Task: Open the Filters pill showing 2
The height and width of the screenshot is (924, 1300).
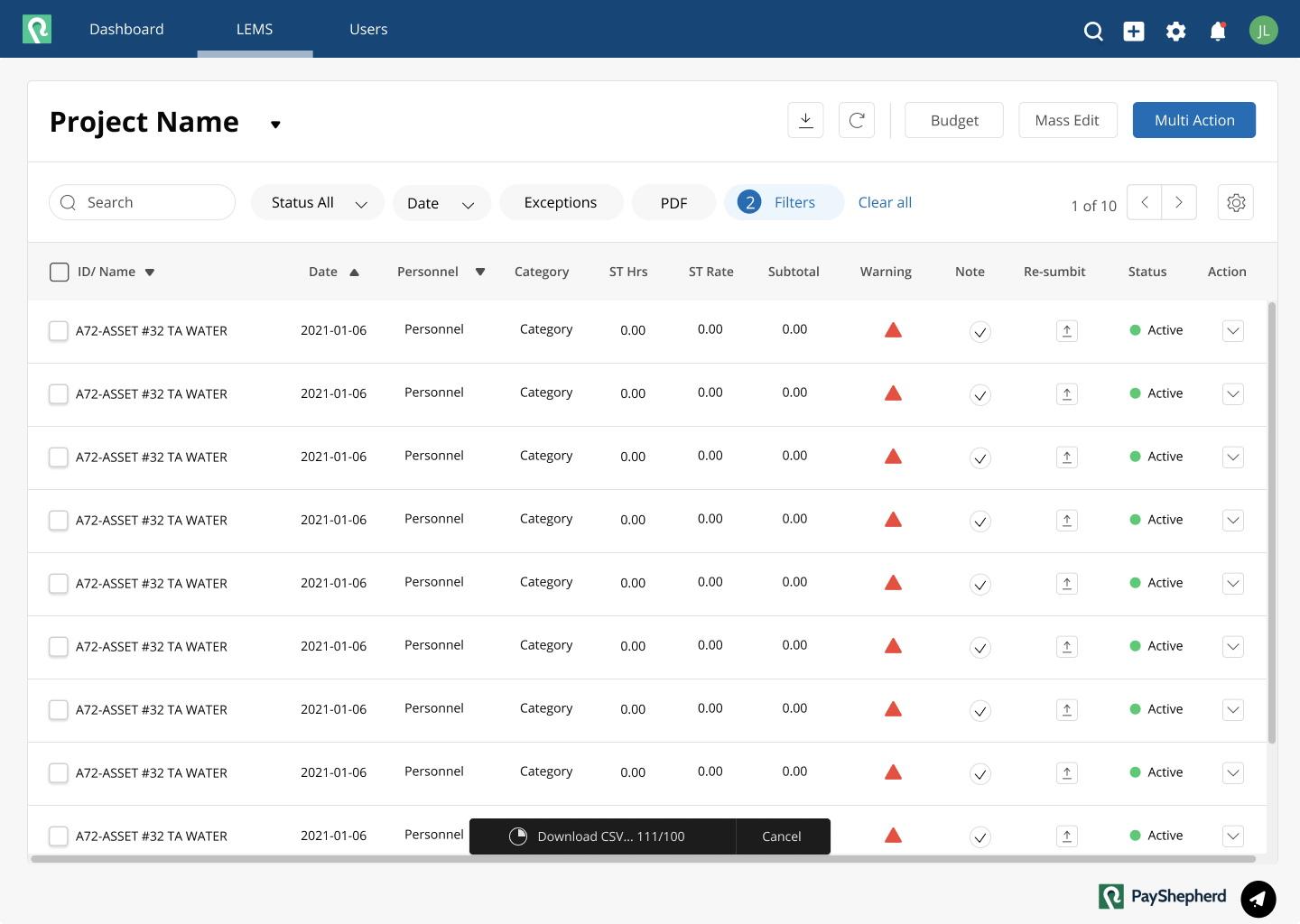Action: [x=784, y=202]
